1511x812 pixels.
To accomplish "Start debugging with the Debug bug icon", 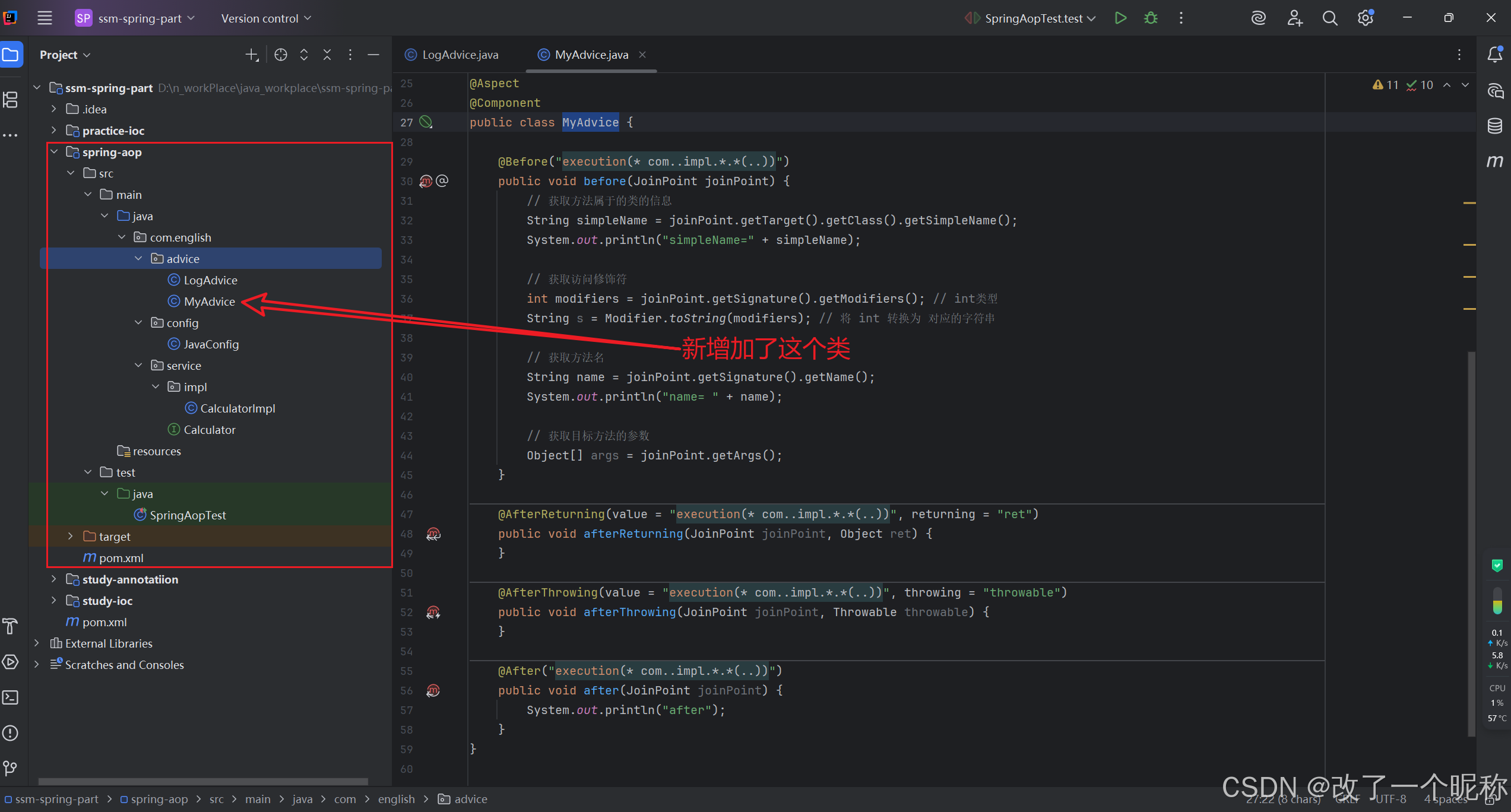I will (1151, 18).
